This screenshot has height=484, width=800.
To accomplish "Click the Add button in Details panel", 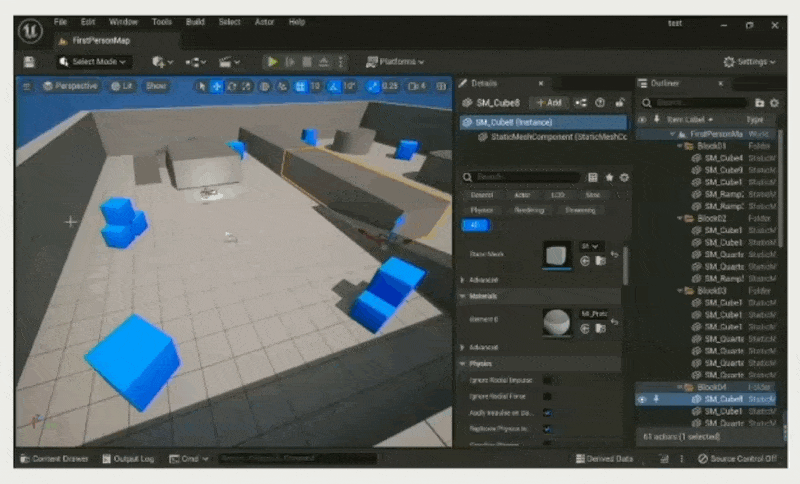I will 550,103.
